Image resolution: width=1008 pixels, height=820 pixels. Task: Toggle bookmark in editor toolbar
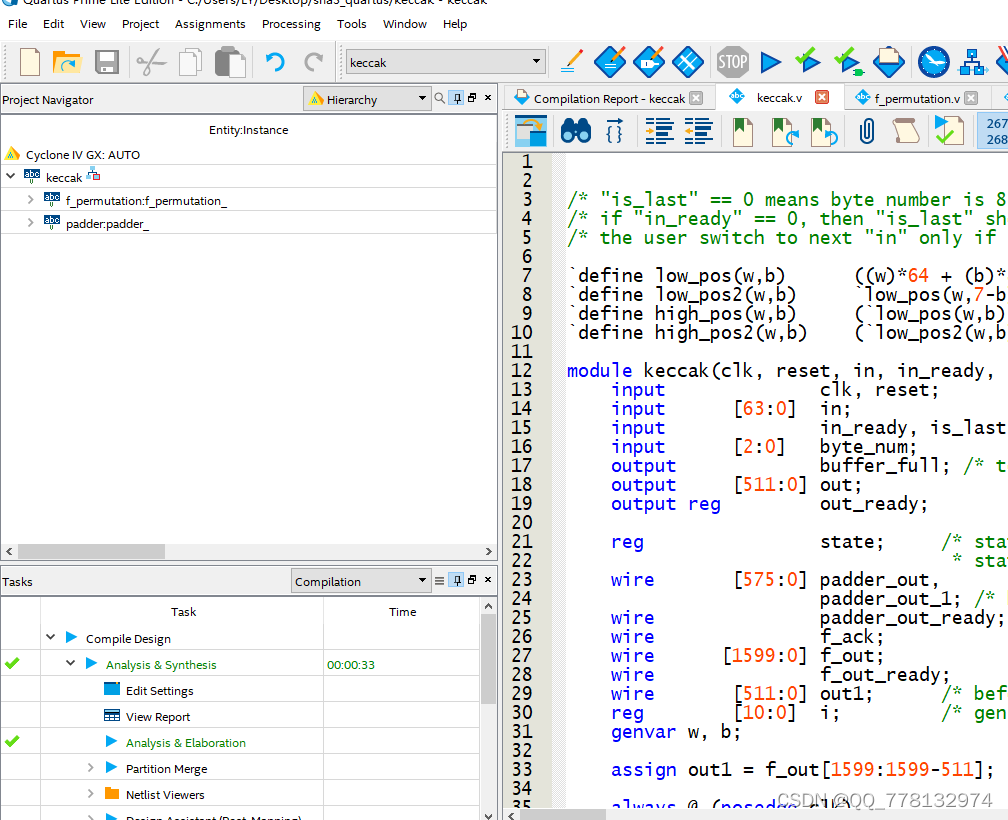click(x=742, y=132)
